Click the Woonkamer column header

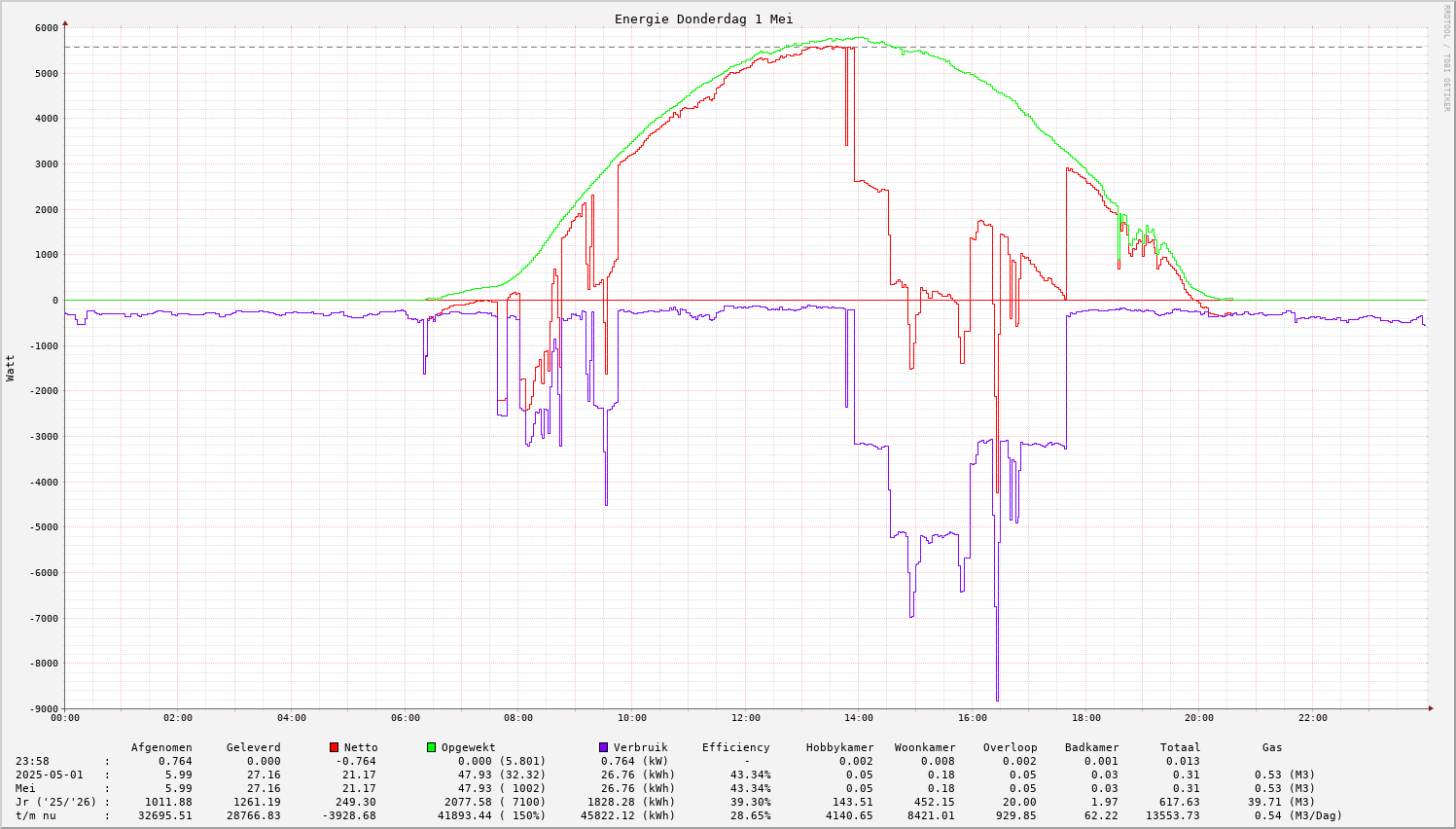(x=924, y=747)
